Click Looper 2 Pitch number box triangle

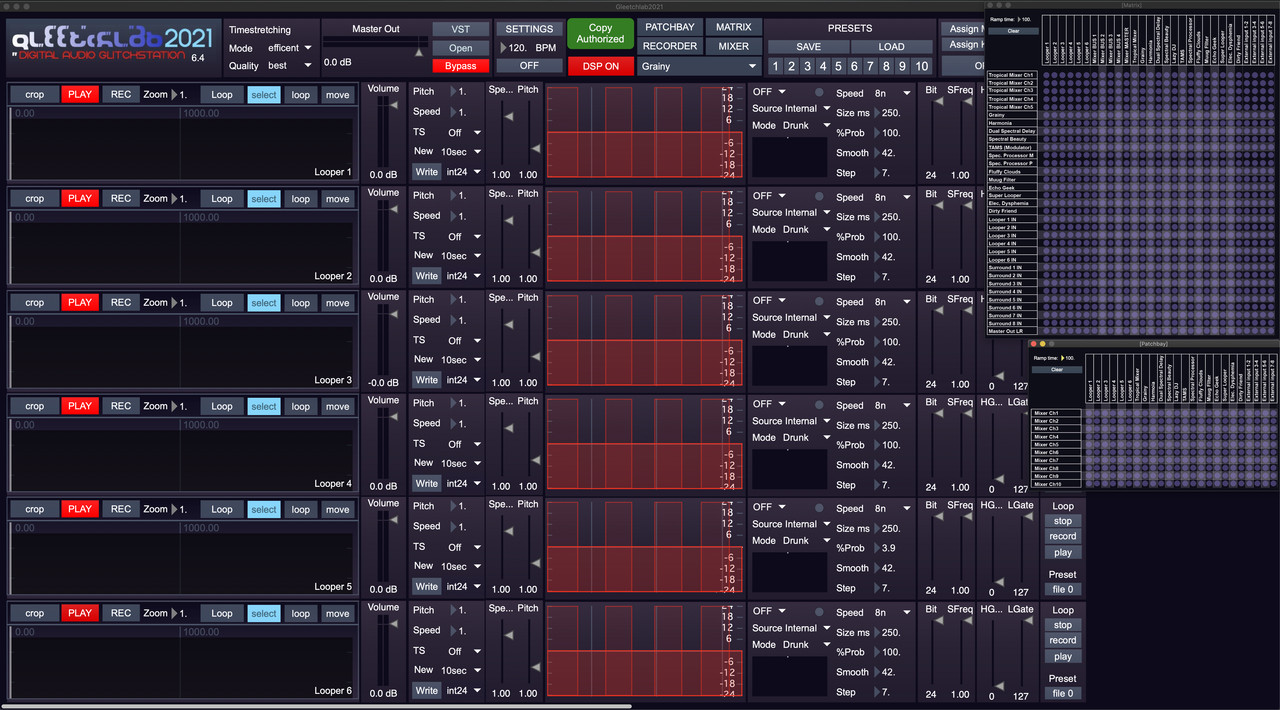tap(453, 195)
